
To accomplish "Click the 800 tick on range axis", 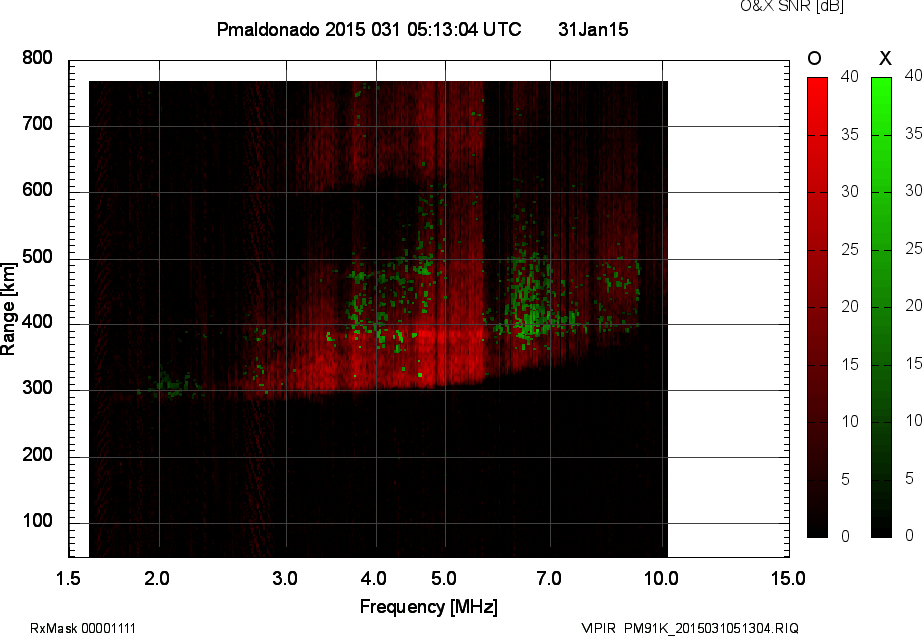I will [x=37, y=58].
